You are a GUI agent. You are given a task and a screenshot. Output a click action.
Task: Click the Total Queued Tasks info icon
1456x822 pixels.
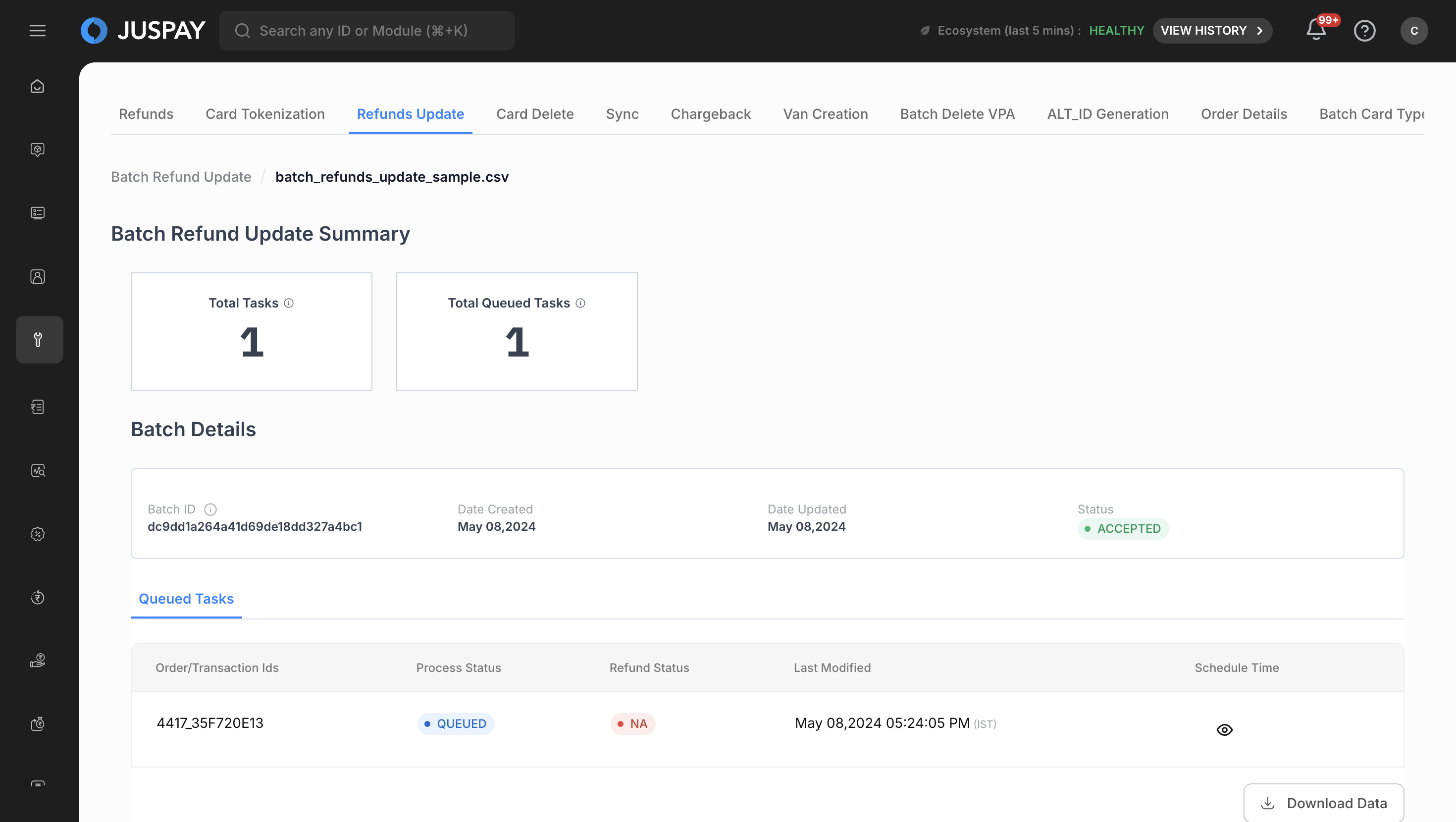pyautogui.click(x=580, y=303)
